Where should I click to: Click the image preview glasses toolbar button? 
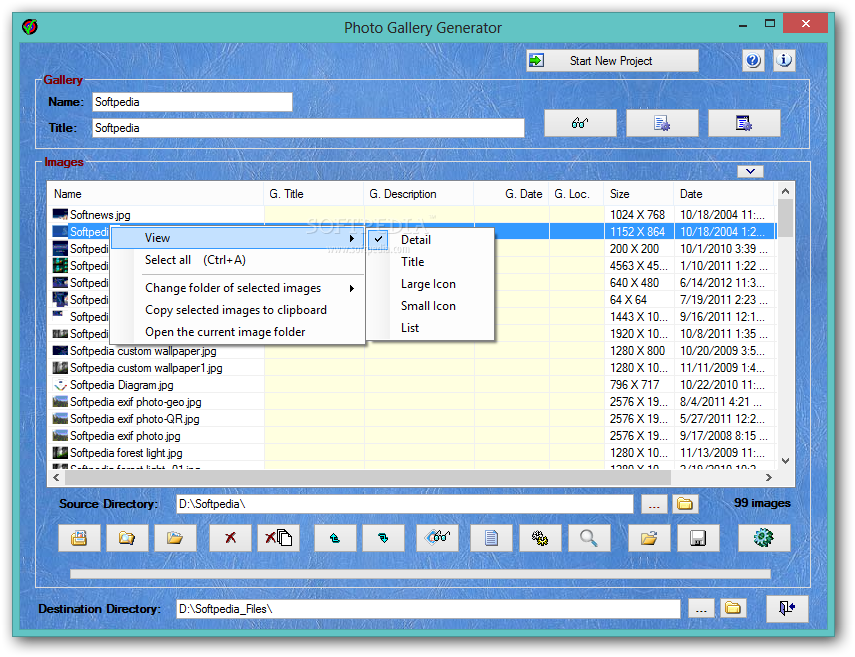[x=437, y=538]
